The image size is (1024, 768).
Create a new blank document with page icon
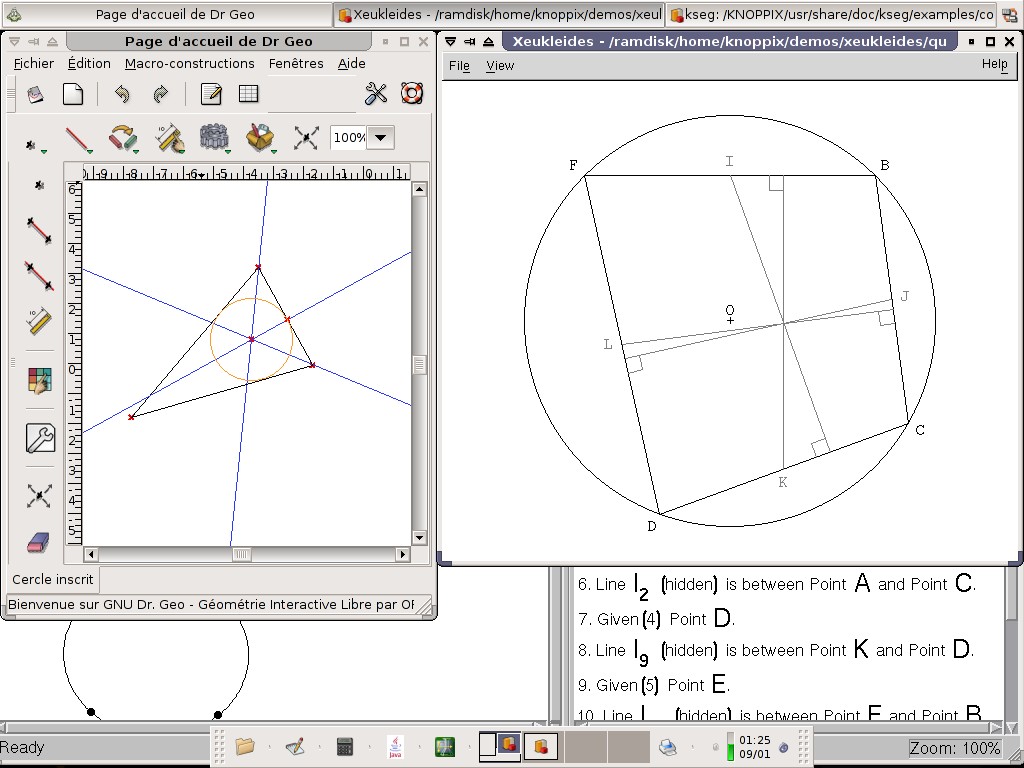pyautogui.click(x=73, y=94)
